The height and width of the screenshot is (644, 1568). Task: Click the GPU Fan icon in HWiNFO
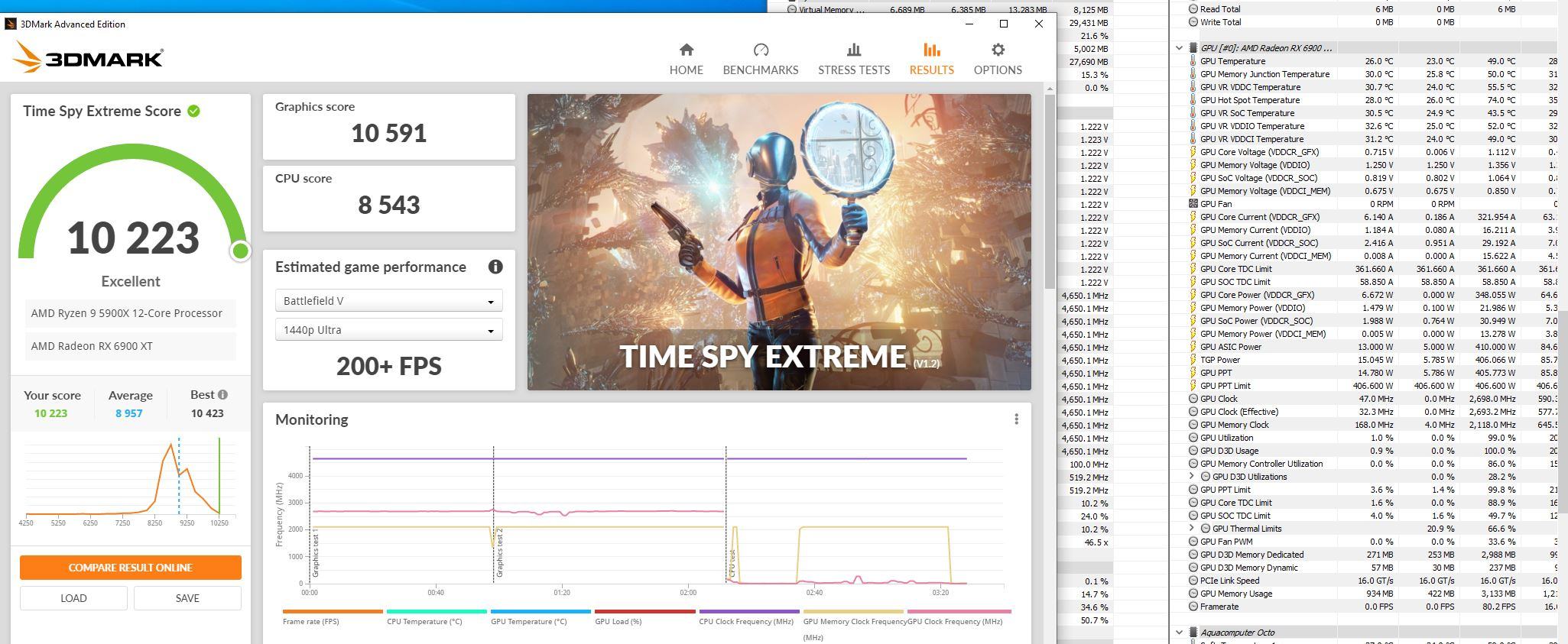click(x=1193, y=204)
